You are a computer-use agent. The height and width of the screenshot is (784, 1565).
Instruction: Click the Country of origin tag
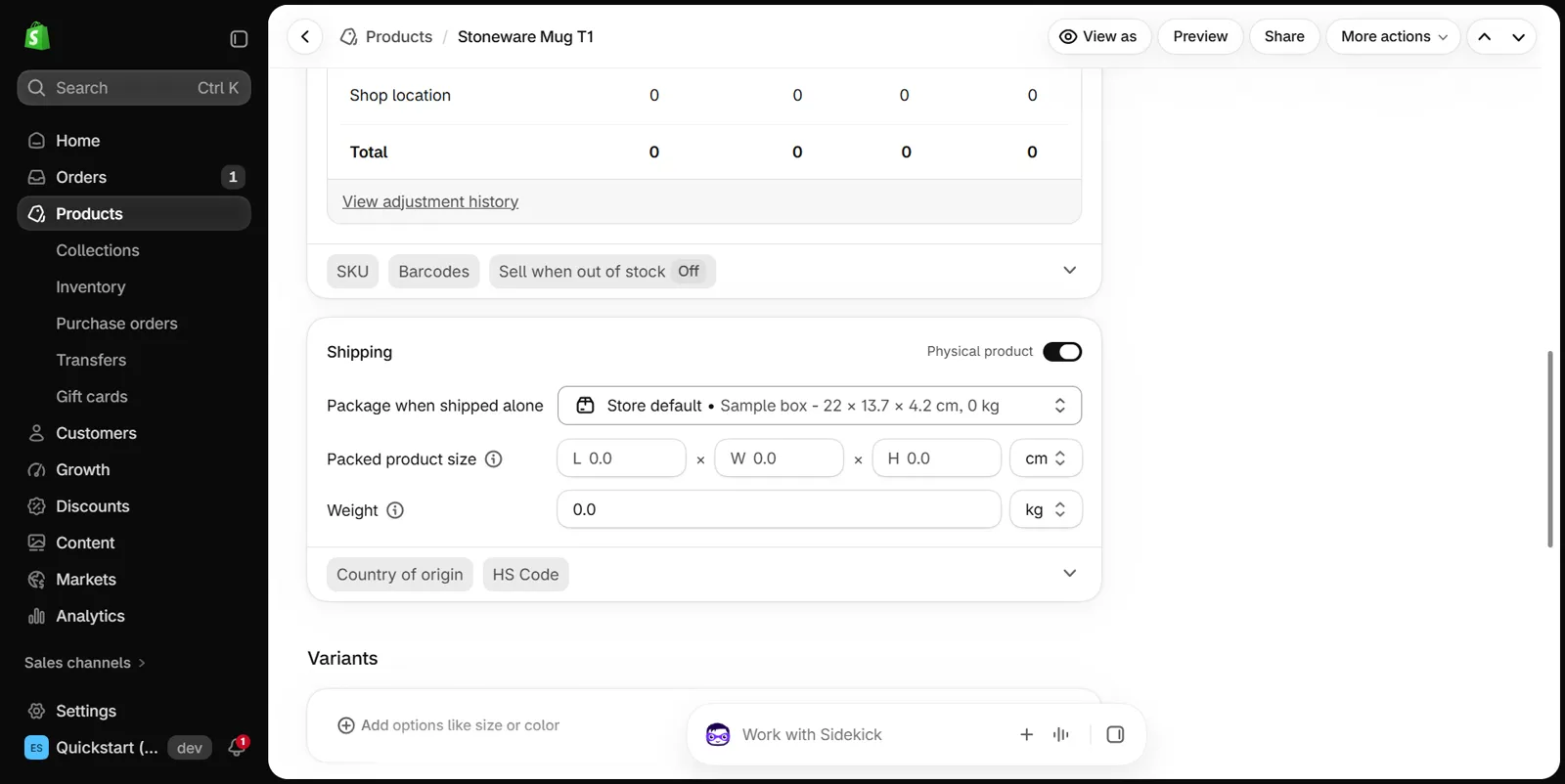pyautogui.click(x=400, y=575)
